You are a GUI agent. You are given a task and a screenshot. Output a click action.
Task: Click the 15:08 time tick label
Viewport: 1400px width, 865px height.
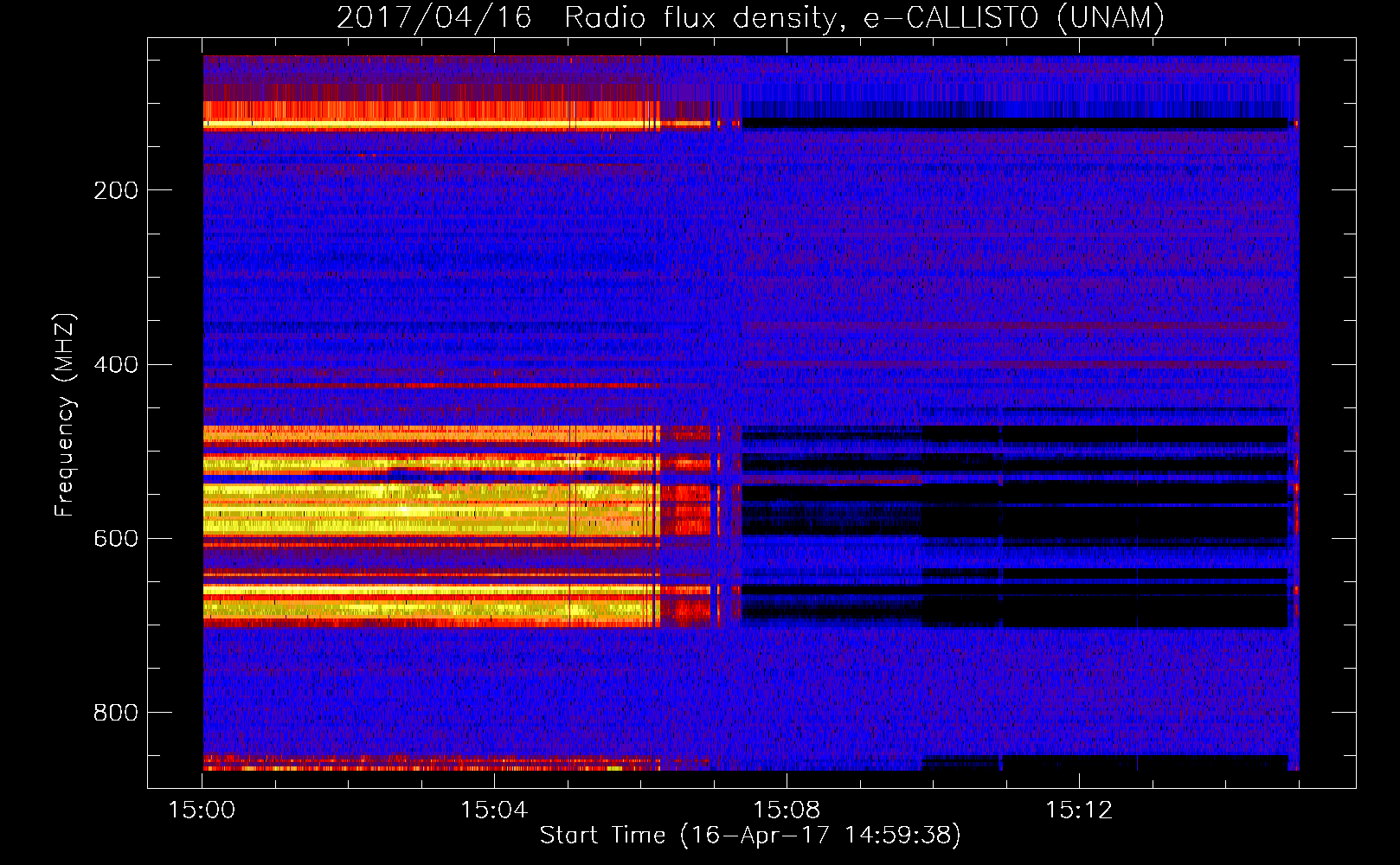click(x=787, y=810)
